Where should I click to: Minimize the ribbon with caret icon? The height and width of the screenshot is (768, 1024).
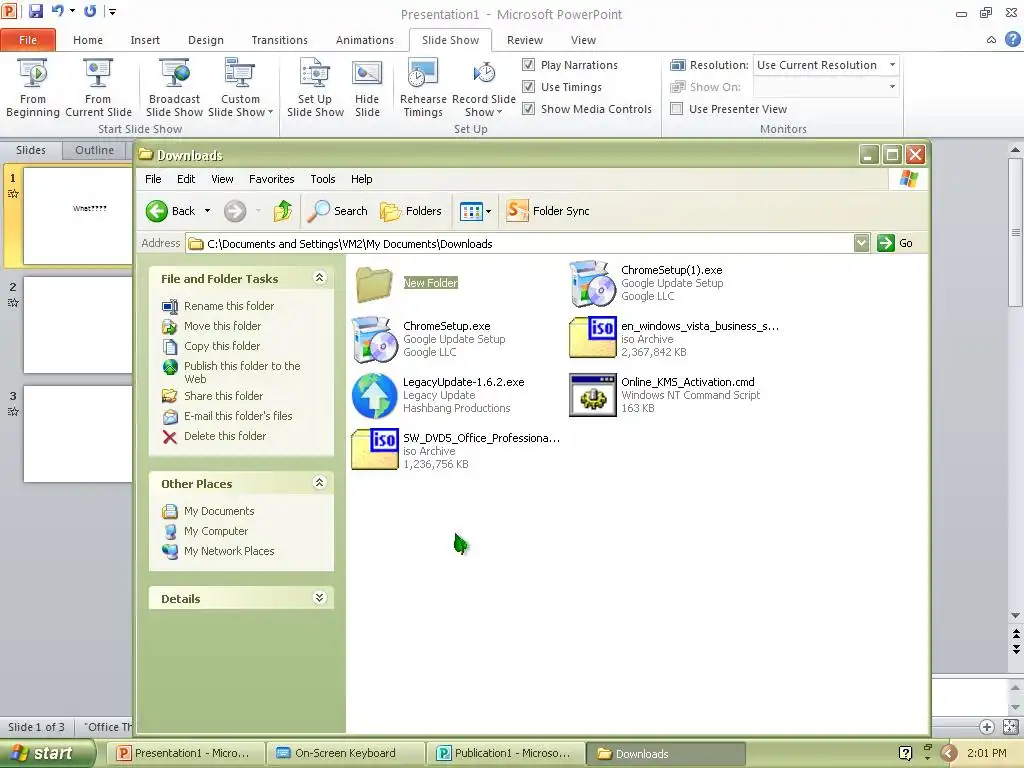(991, 40)
